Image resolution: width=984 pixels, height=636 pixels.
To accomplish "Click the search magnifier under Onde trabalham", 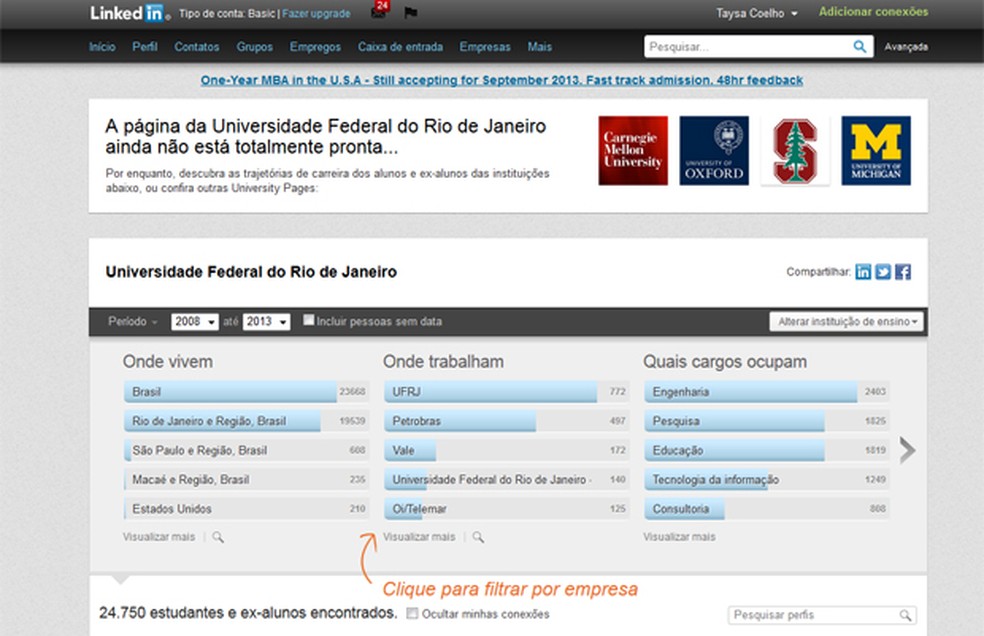I will [478, 537].
